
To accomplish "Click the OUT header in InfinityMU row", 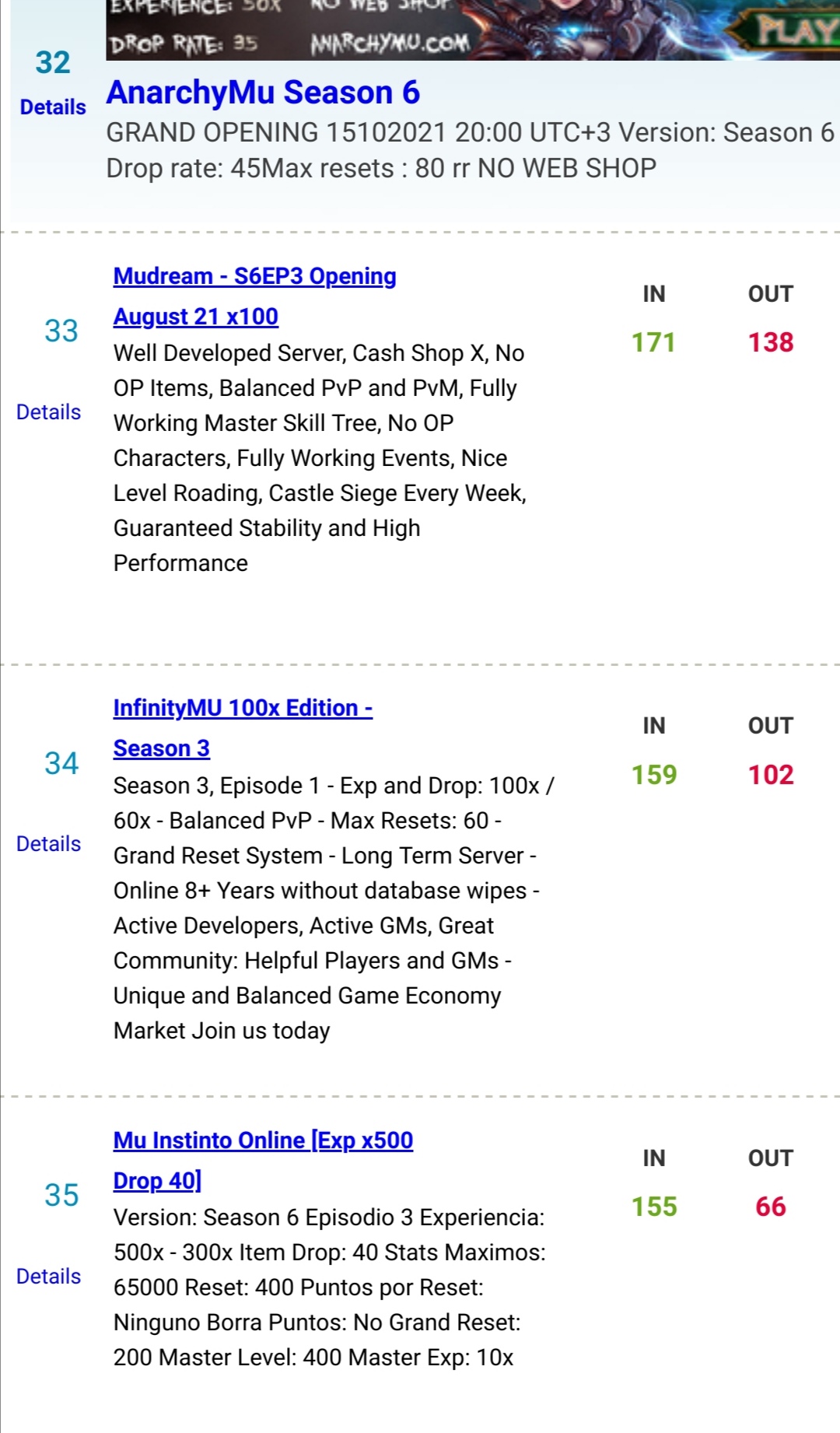I will [x=771, y=726].
